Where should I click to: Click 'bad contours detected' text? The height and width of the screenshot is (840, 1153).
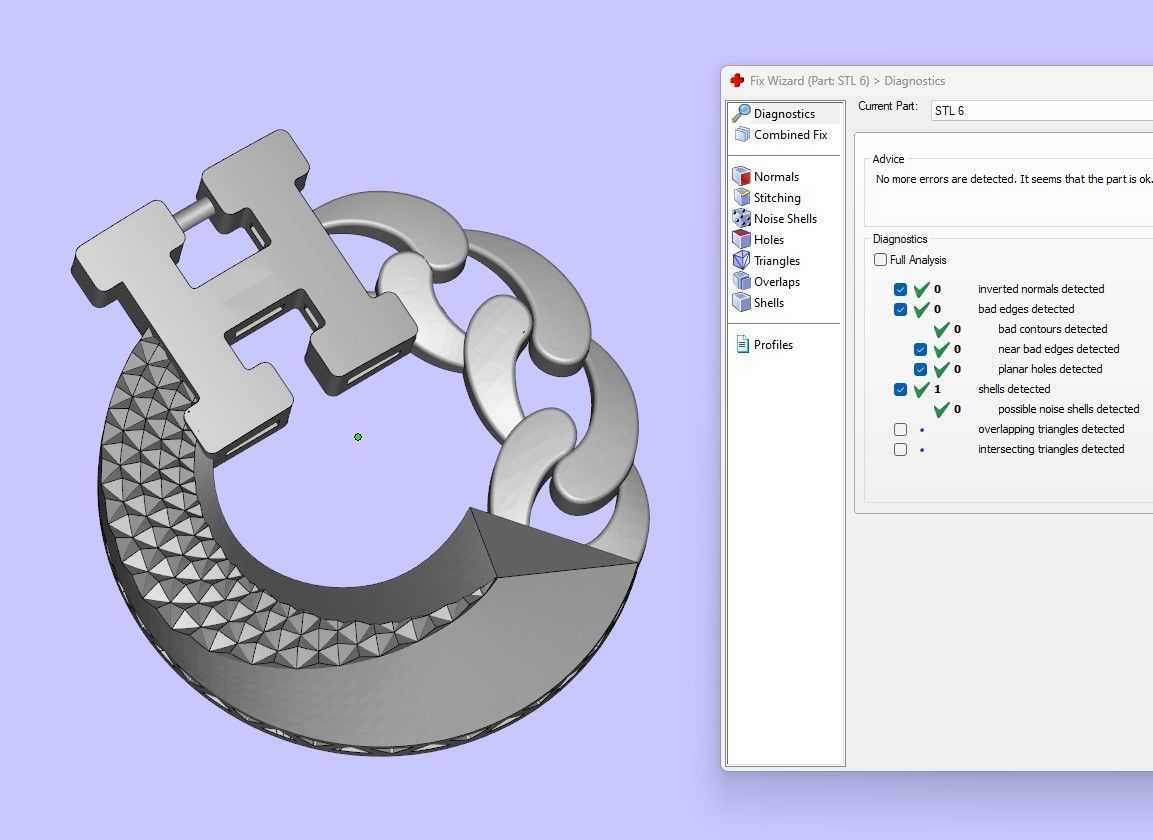1052,329
